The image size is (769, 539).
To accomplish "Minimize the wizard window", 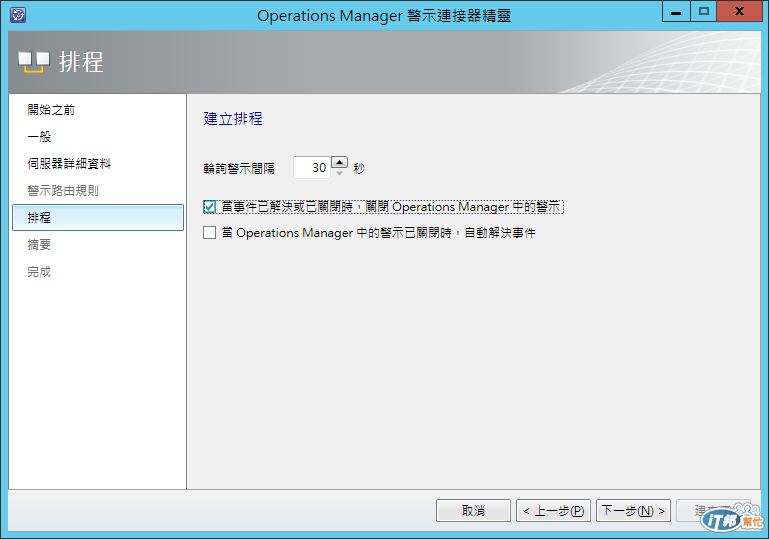I will 676,11.
